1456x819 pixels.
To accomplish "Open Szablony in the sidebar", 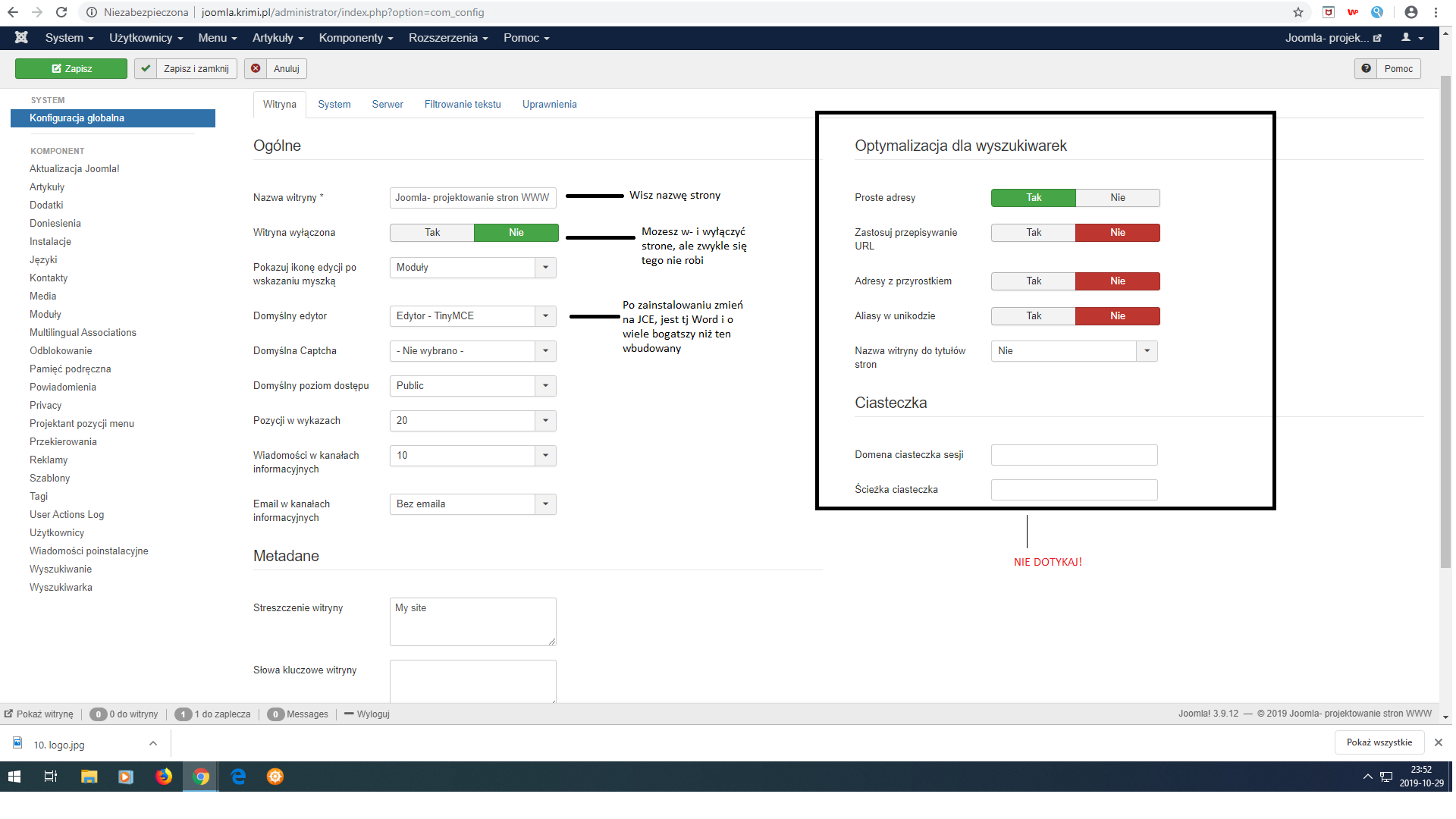I will 49,479.
